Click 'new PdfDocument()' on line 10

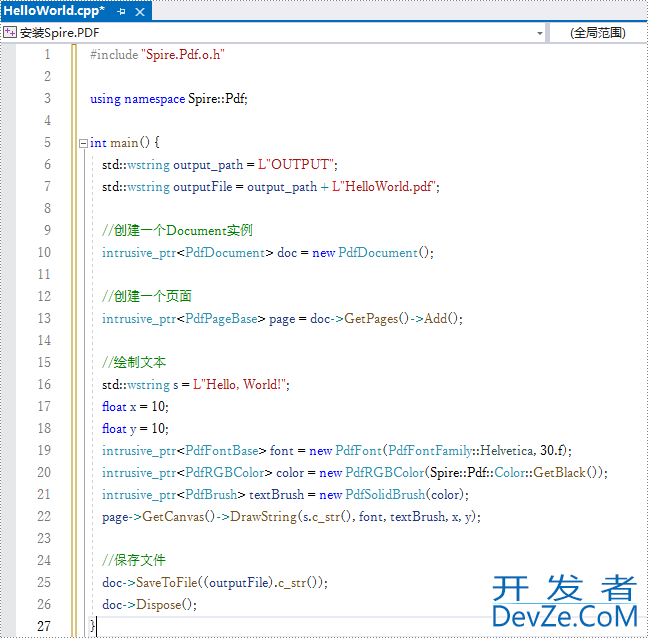pos(371,252)
